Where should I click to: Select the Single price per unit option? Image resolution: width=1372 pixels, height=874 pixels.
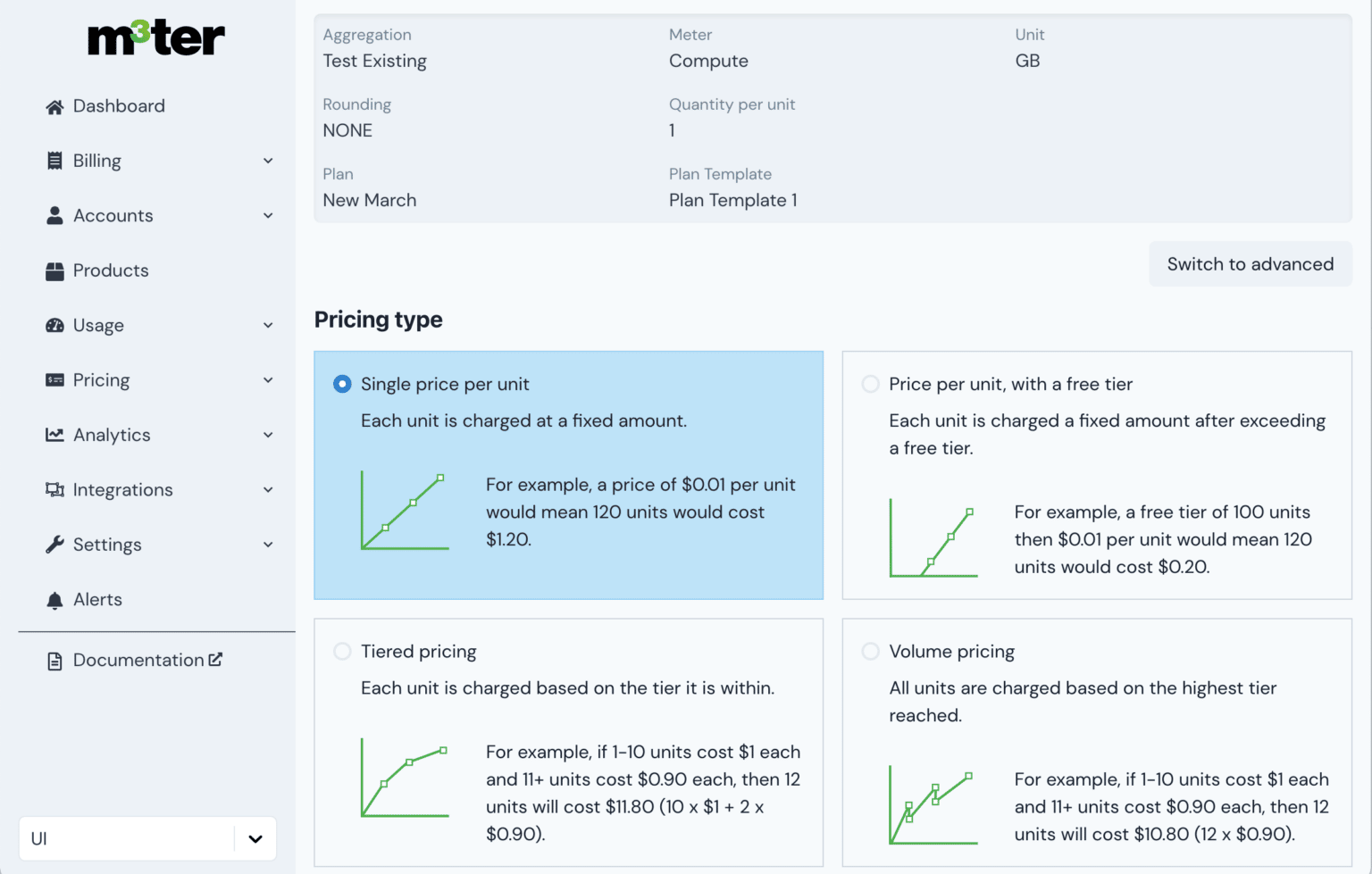click(342, 384)
